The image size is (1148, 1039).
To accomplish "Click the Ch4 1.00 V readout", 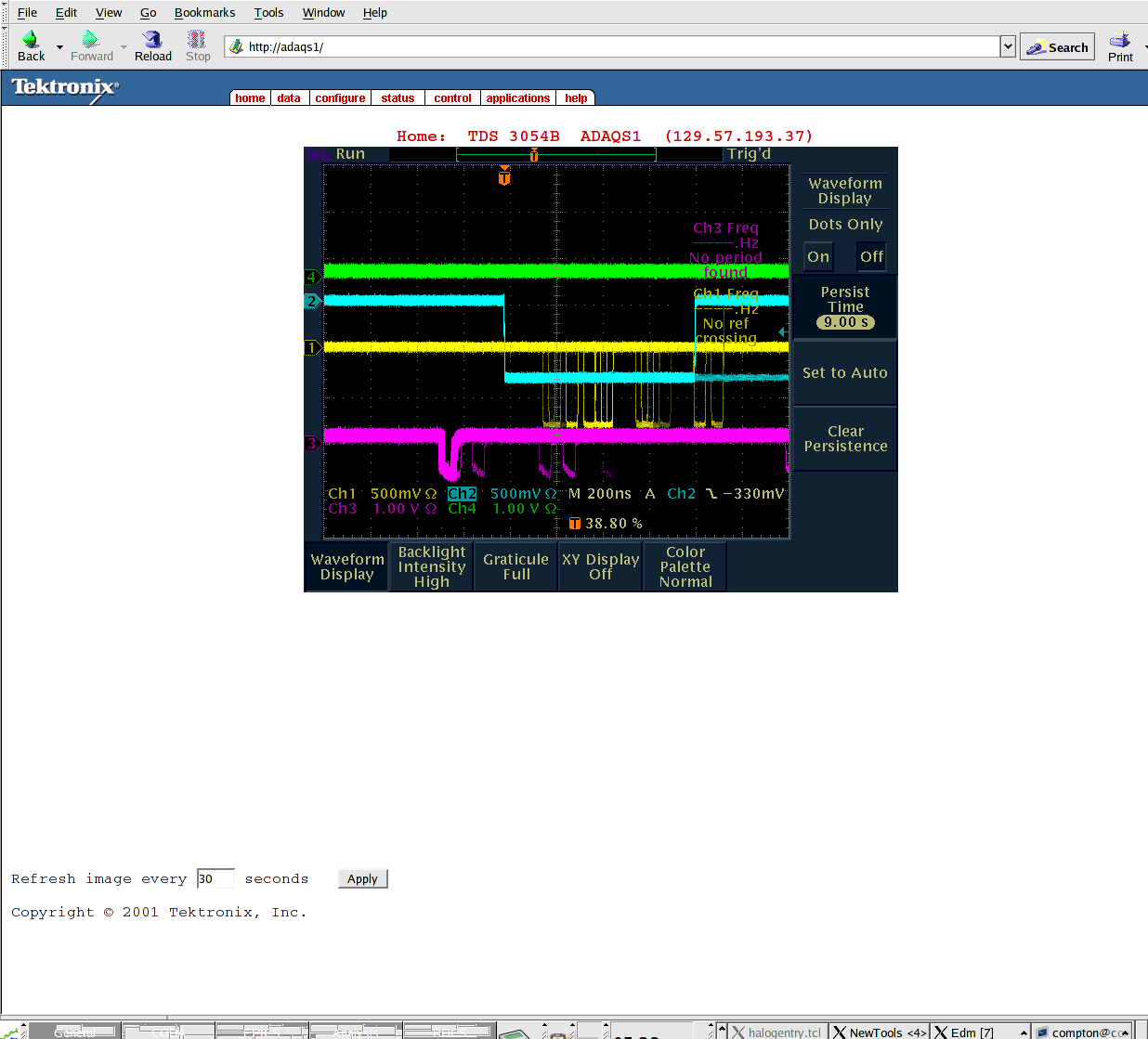I will (502, 509).
